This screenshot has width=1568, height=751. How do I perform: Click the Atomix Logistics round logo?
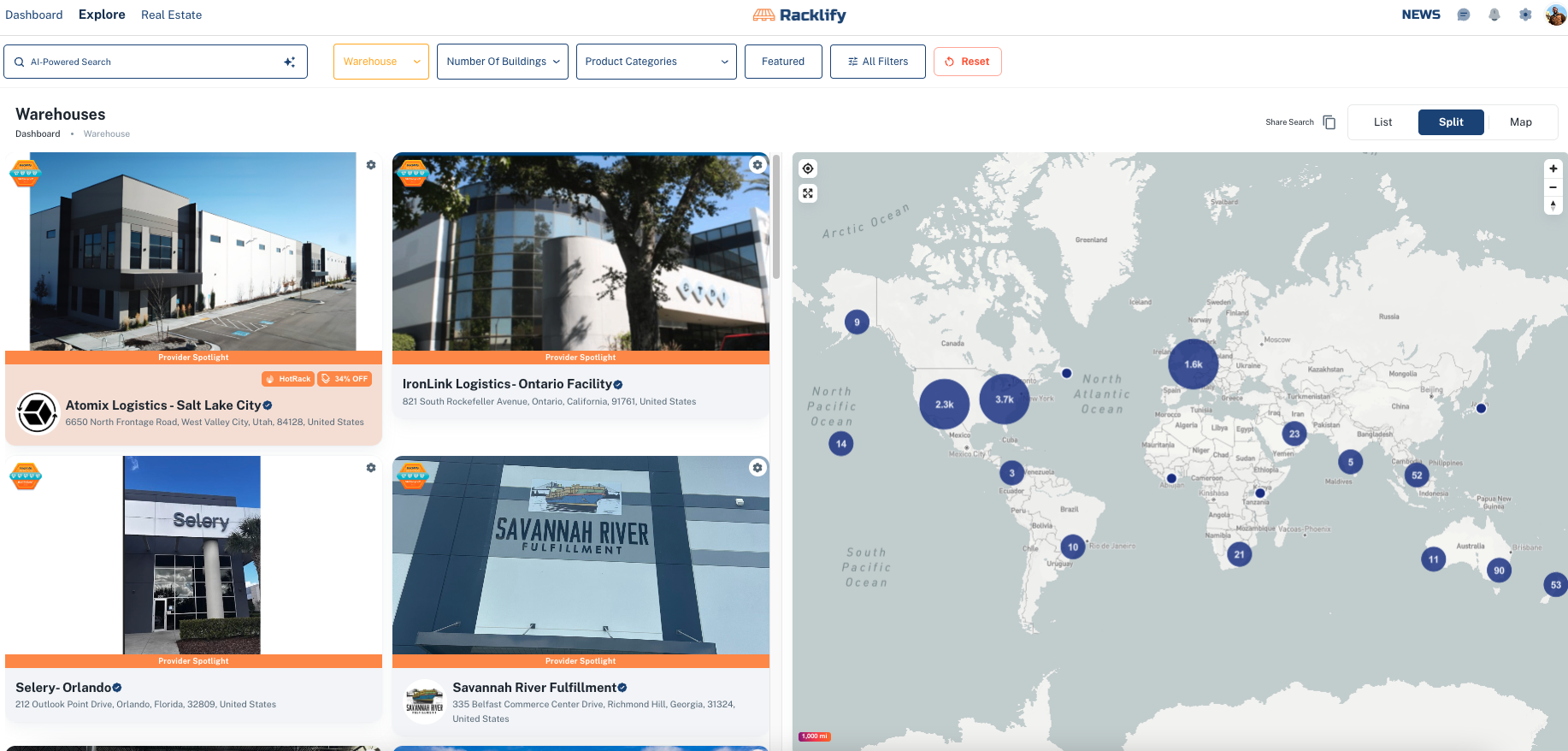click(38, 413)
